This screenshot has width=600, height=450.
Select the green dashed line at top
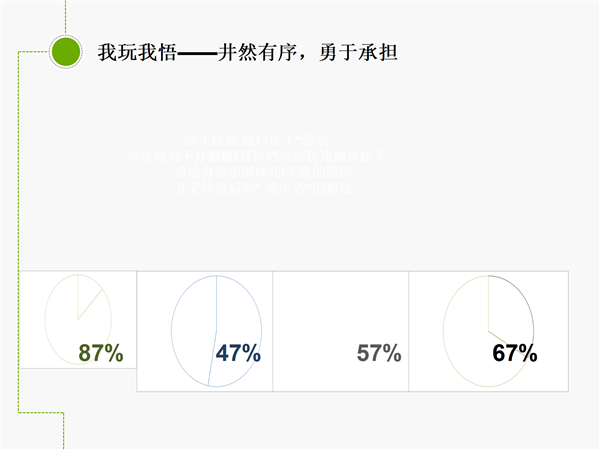(66, 16)
